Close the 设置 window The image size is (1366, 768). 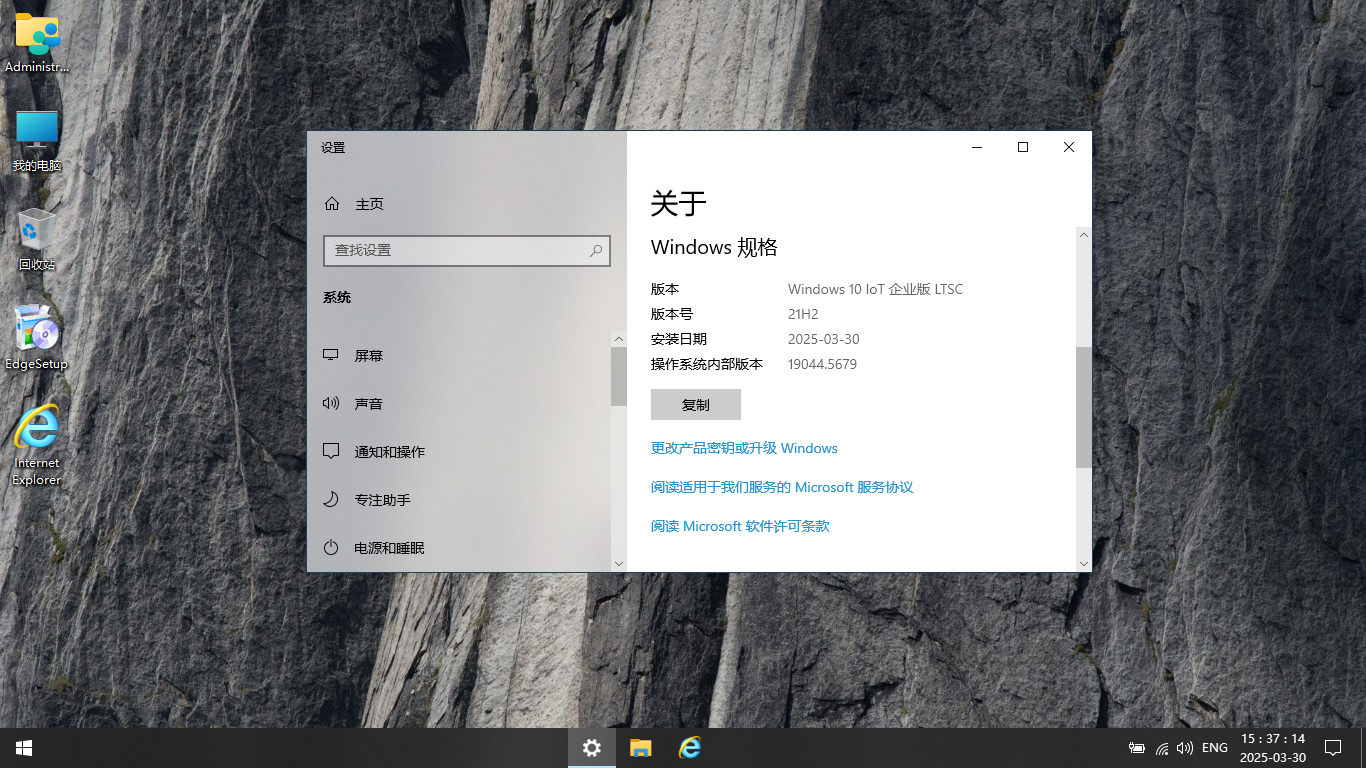(x=1069, y=147)
